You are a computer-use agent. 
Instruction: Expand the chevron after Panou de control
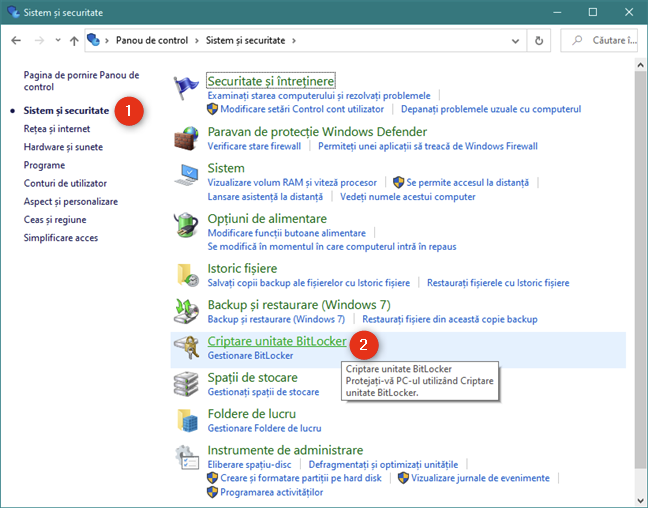point(197,41)
